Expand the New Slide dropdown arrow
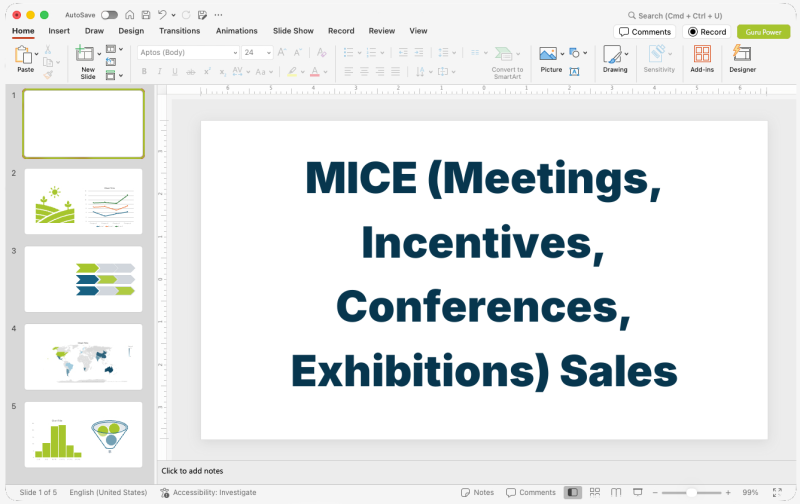 click(99, 54)
